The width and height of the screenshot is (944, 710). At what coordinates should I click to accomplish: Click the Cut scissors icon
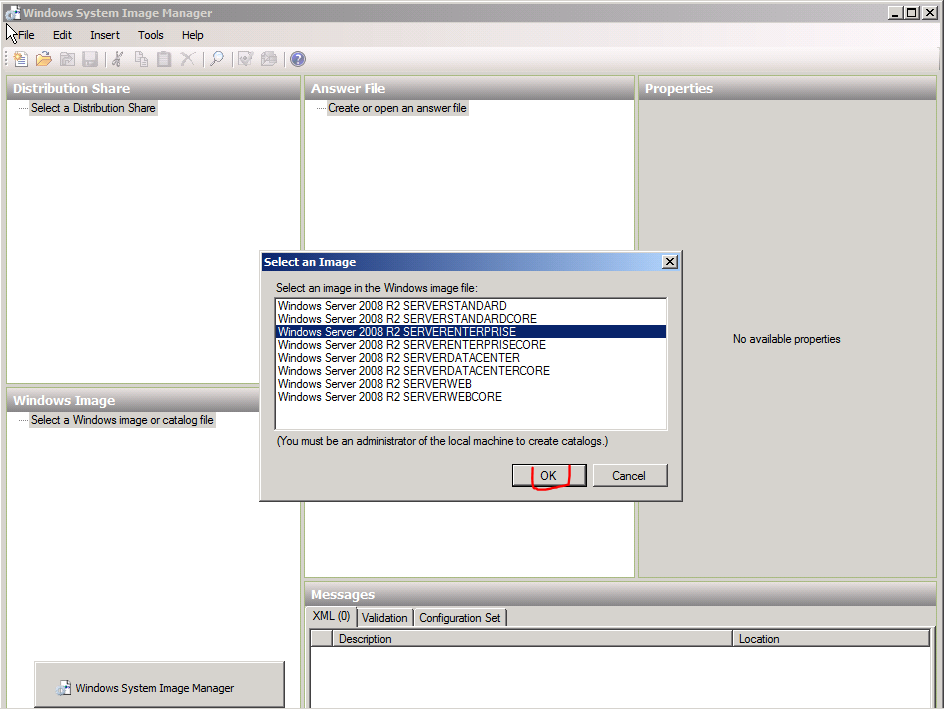[118, 59]
